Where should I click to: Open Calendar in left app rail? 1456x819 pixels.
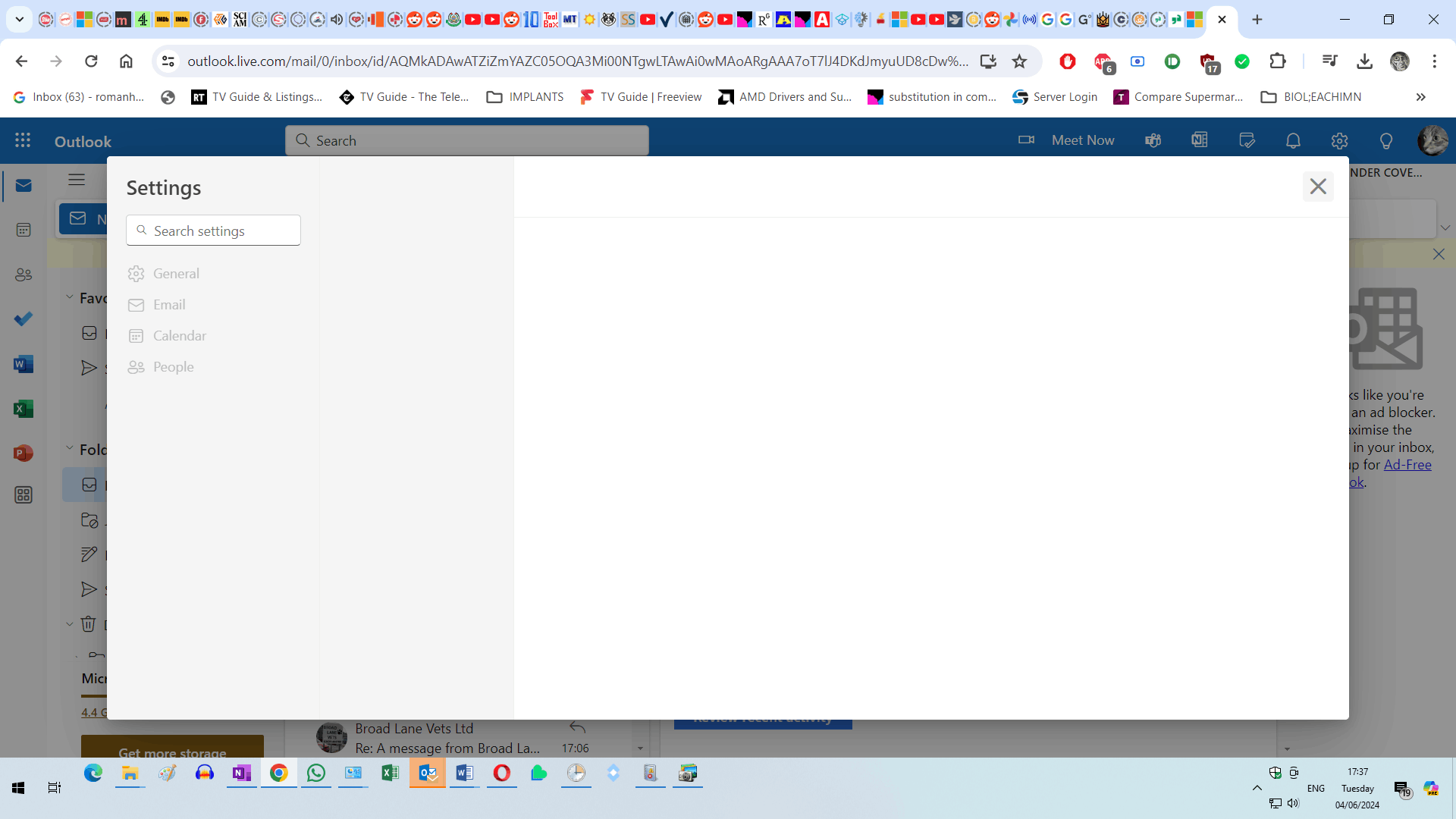coord(24,230)
